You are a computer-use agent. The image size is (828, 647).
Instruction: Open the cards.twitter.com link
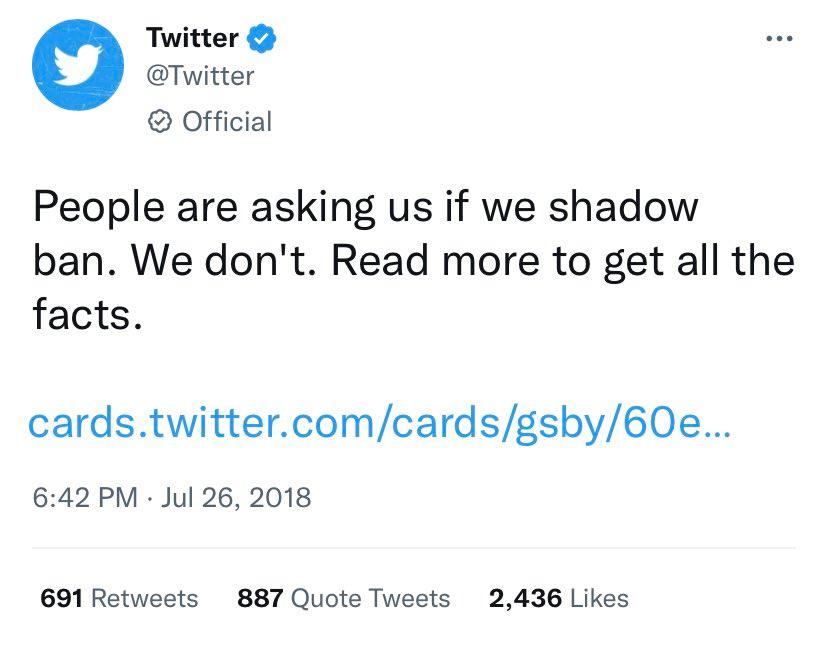pyautogui.click(x=380, y=423)
